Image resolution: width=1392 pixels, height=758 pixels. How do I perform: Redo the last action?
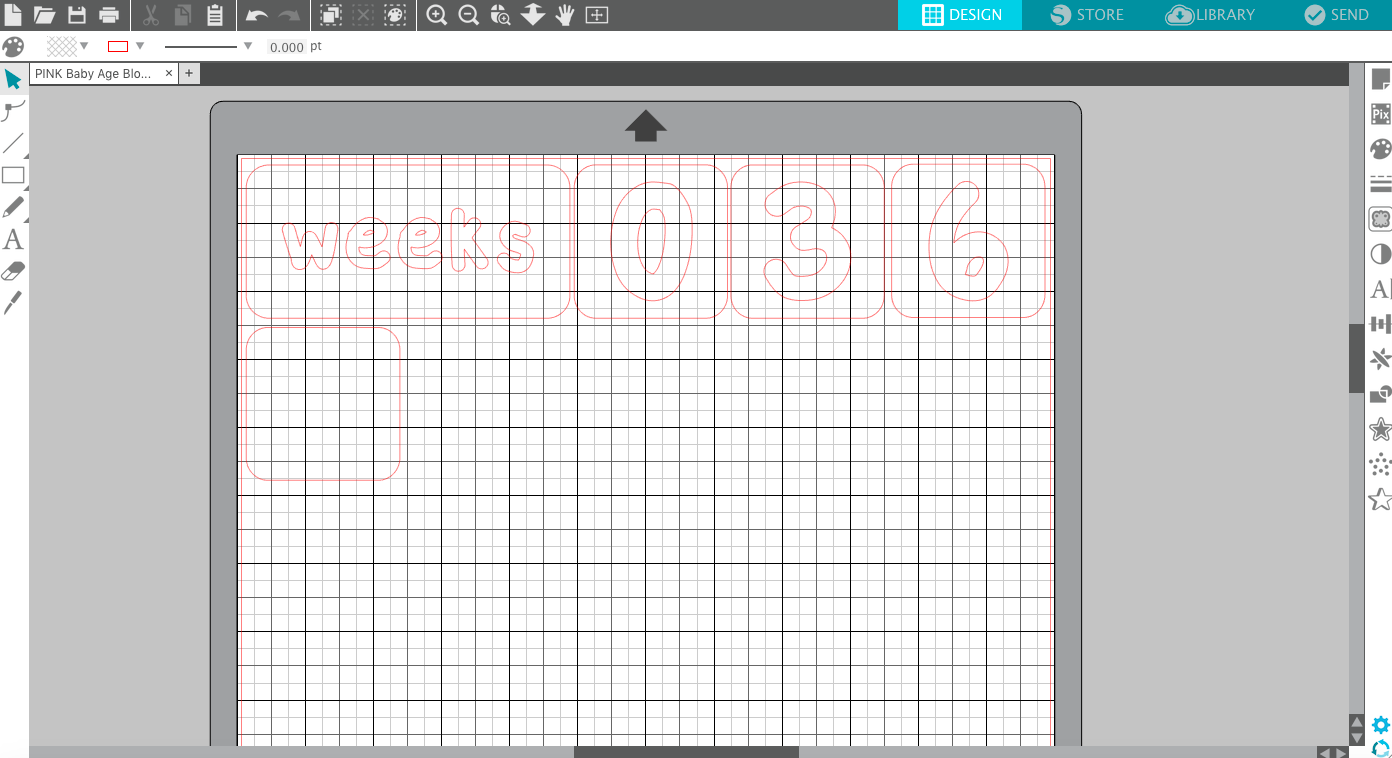click(x=289, y=15)
